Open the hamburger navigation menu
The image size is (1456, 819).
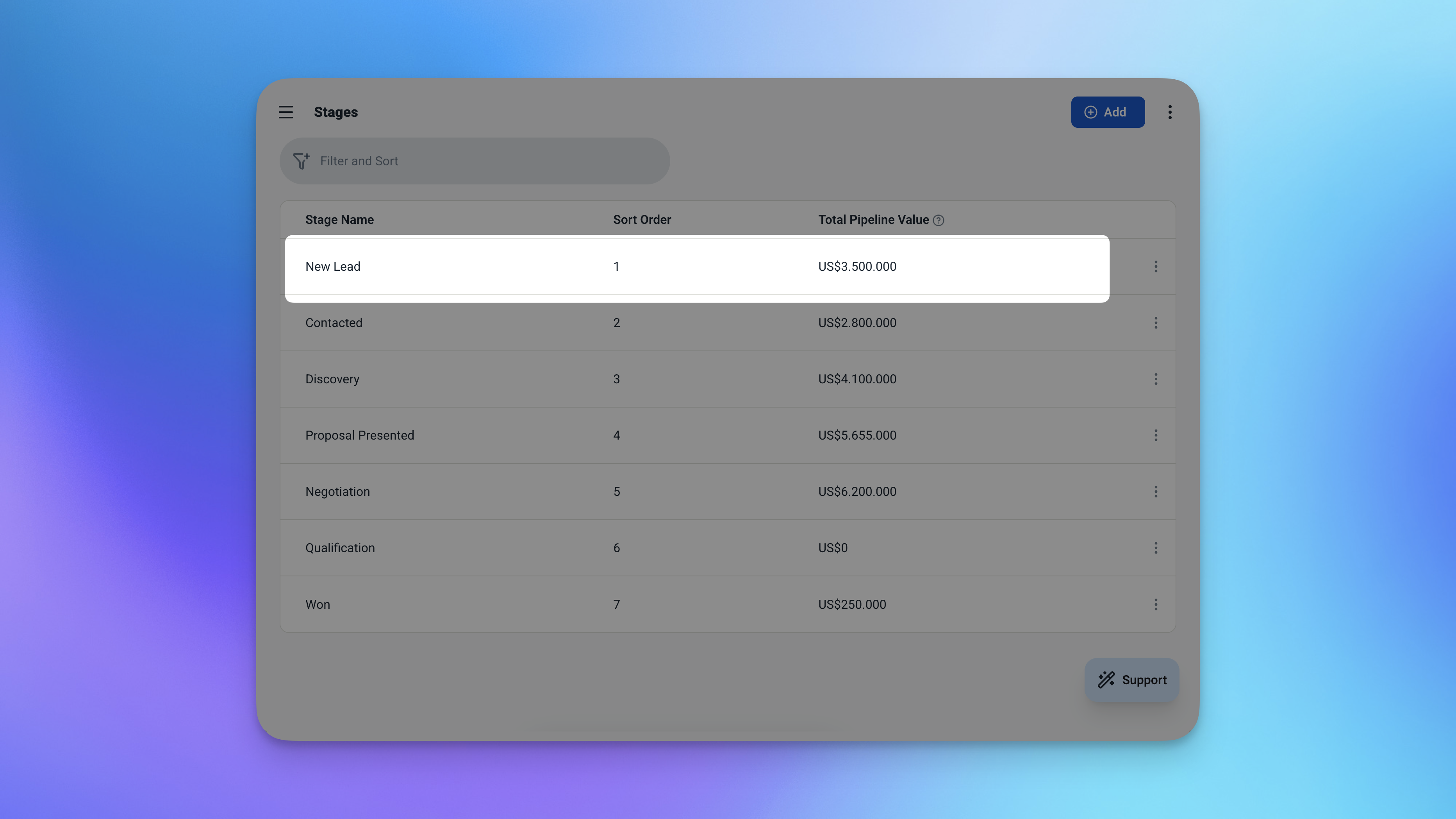pyautogui.click(x=285, y=112)
